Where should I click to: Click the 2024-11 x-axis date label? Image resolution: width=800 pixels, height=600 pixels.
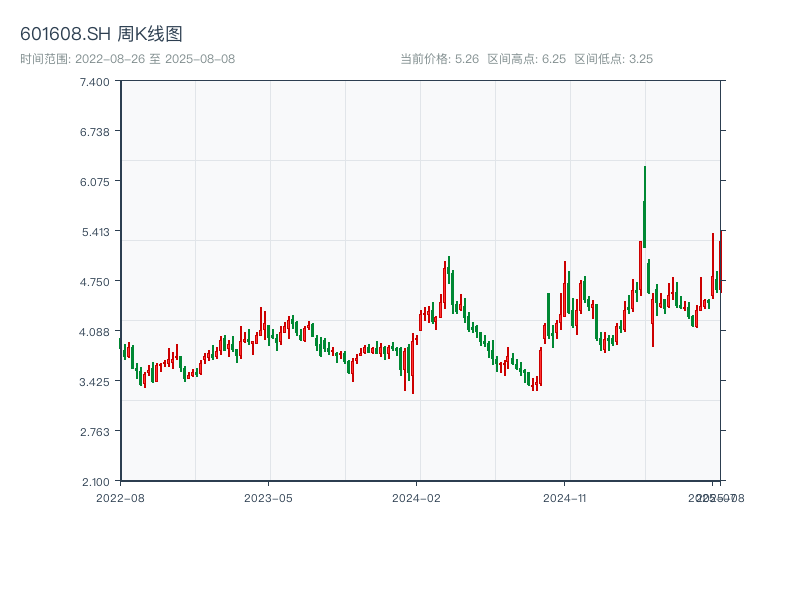(564, 497)
